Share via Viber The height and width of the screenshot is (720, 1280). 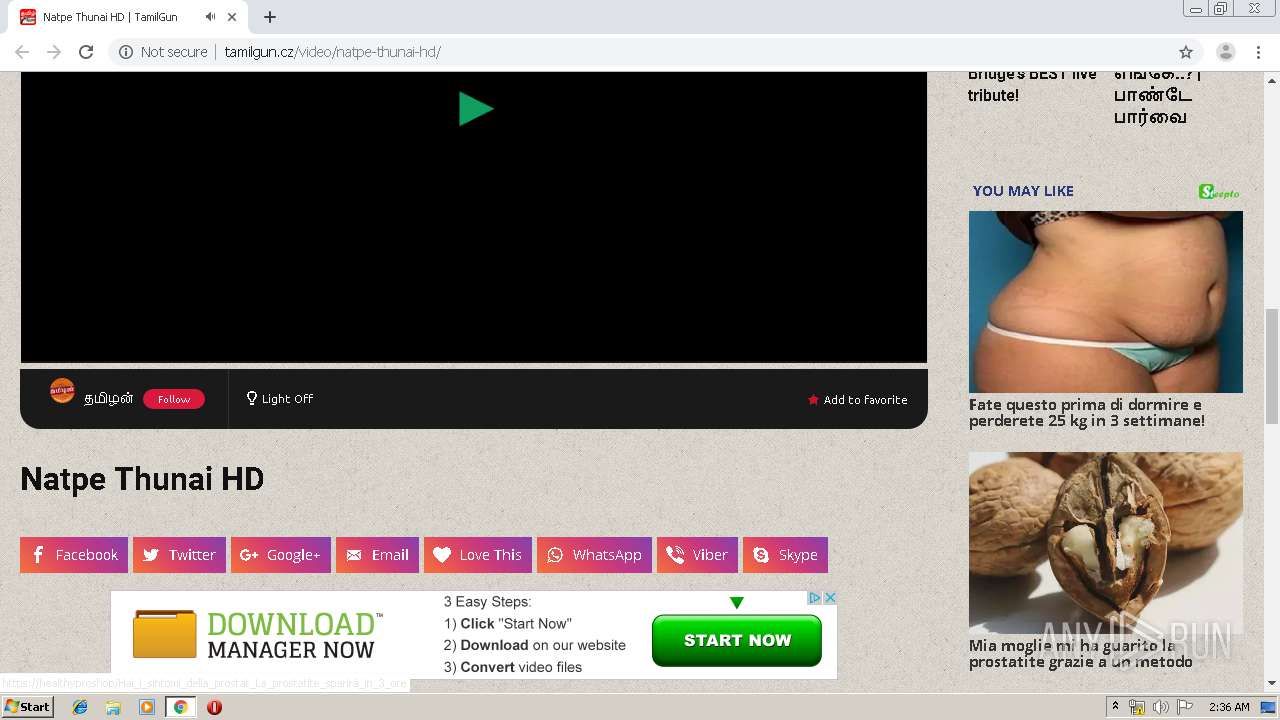[697, 555]
